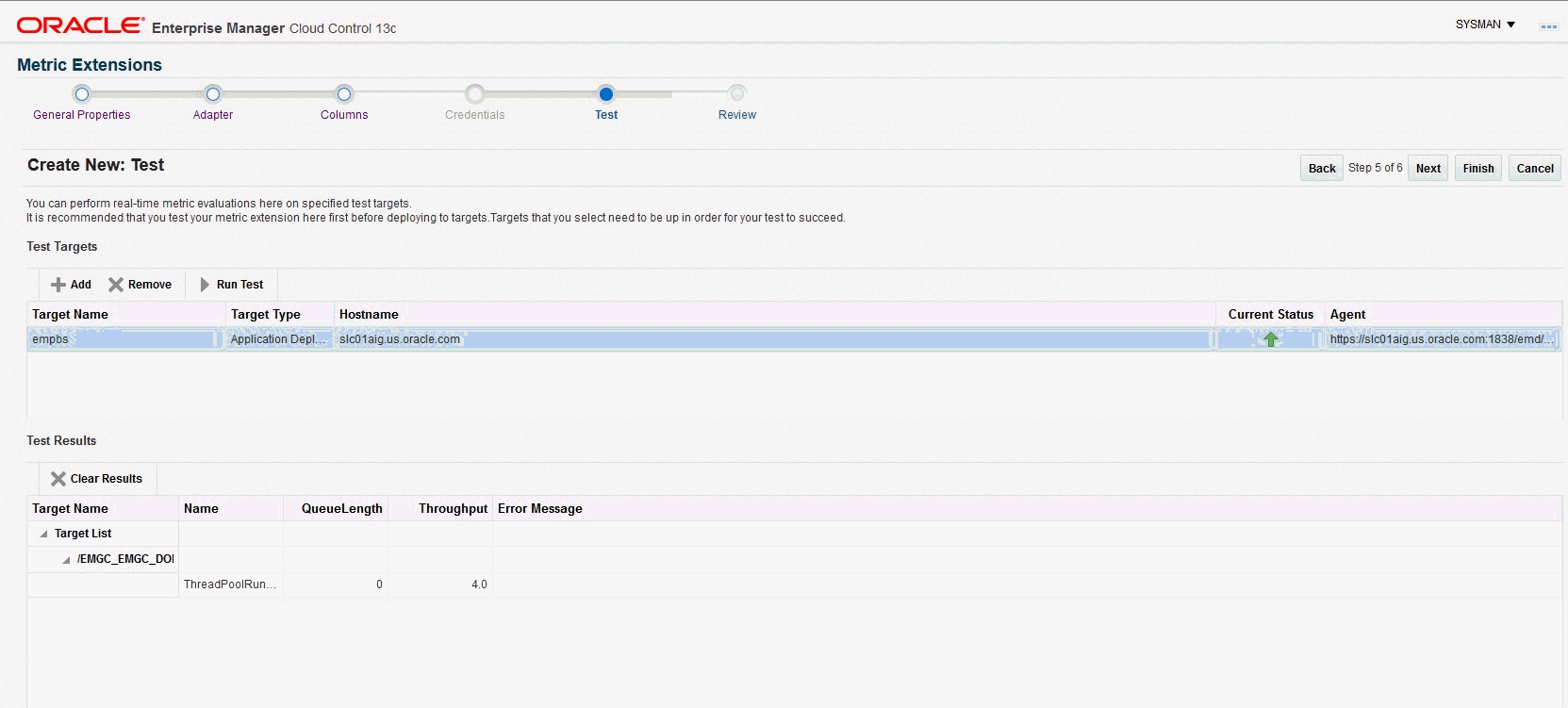Select the Target List row
Image resolution: width=1568 pixels, height=708 pixels.
(794, 534)
